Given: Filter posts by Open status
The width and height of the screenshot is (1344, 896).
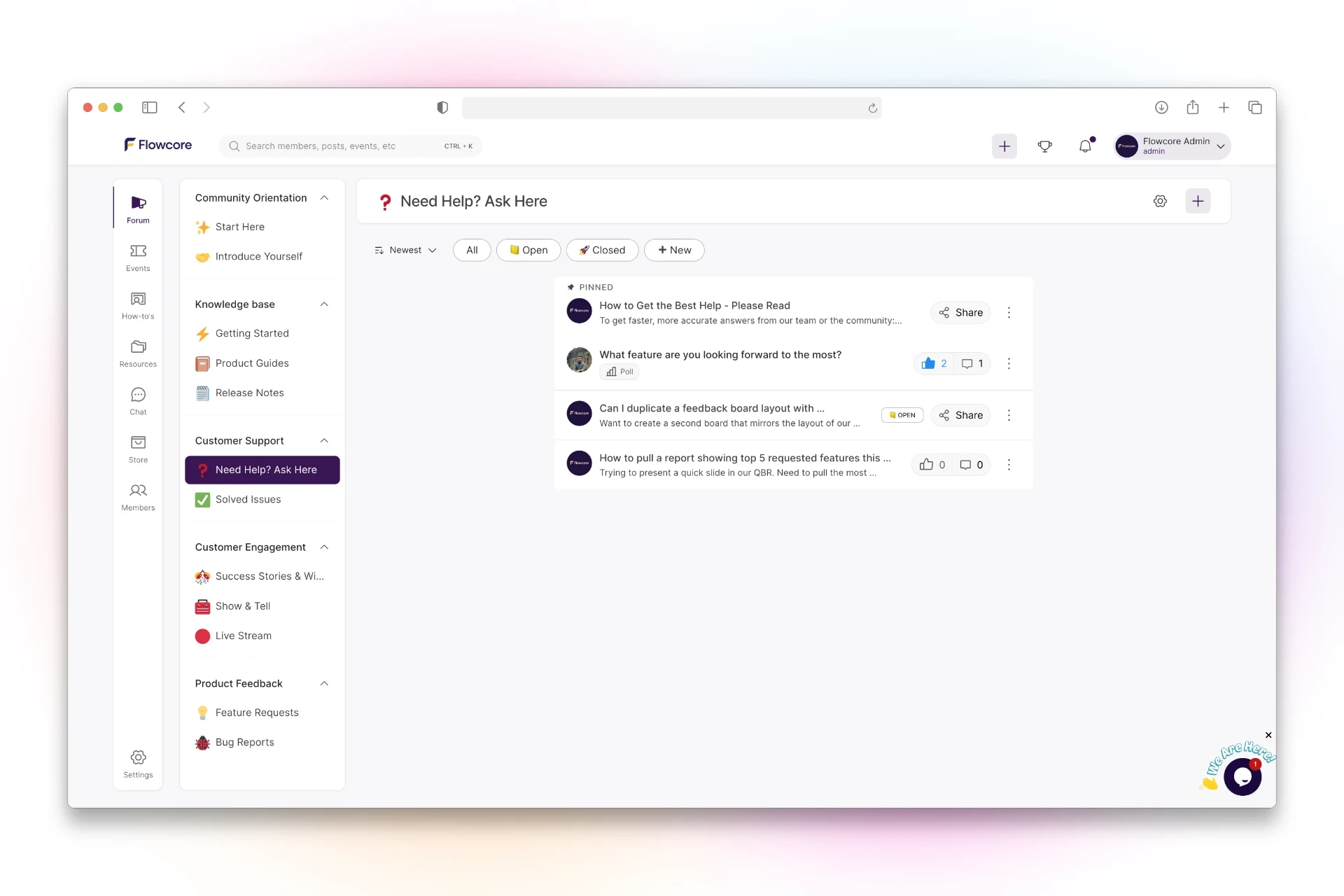Looking at the screenshot, I should pyautogui.click(x=528, y=250).
